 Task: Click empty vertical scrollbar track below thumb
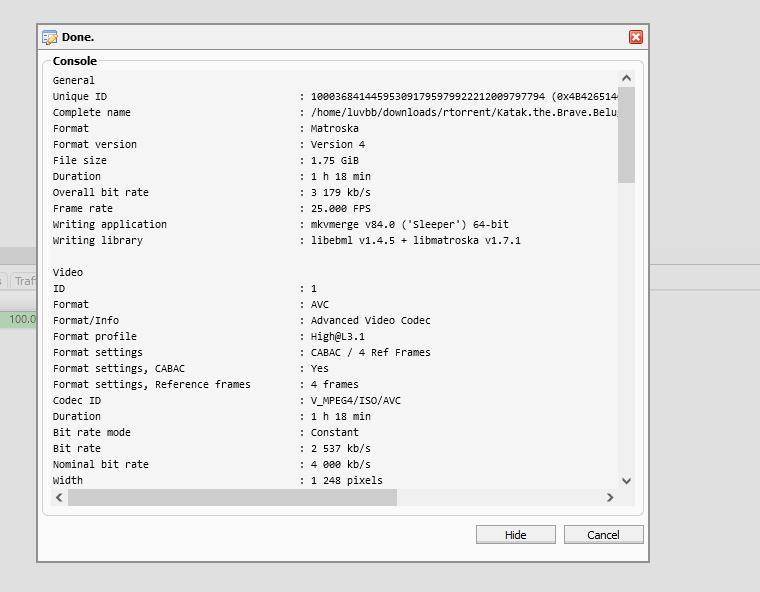click(x=626, y=330)
